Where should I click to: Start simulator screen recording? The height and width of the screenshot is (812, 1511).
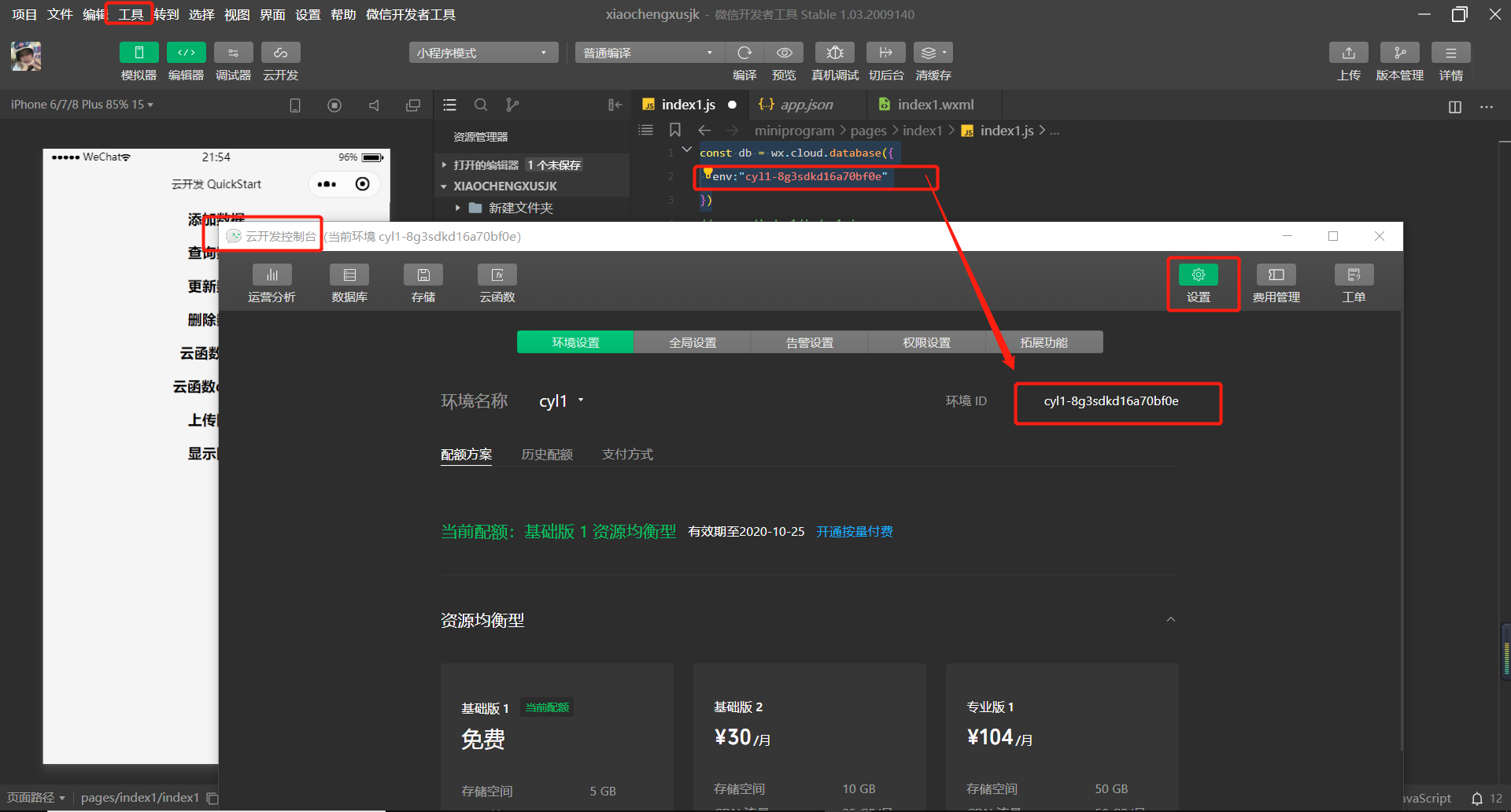coord(334,104)
